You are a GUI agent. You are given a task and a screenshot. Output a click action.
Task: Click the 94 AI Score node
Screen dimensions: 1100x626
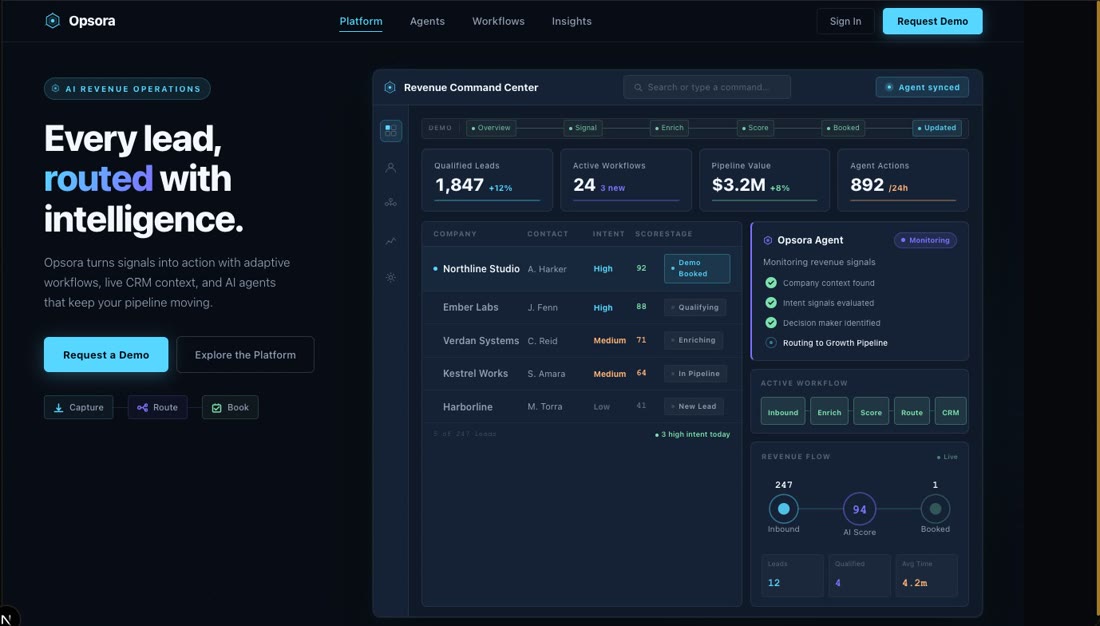pyautogui.click(x=859, y=510)
